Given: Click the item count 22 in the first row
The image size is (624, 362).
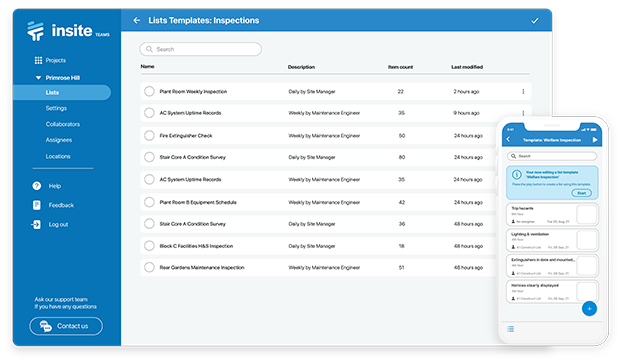Looking at the screenshot, I should pos(401,91).
